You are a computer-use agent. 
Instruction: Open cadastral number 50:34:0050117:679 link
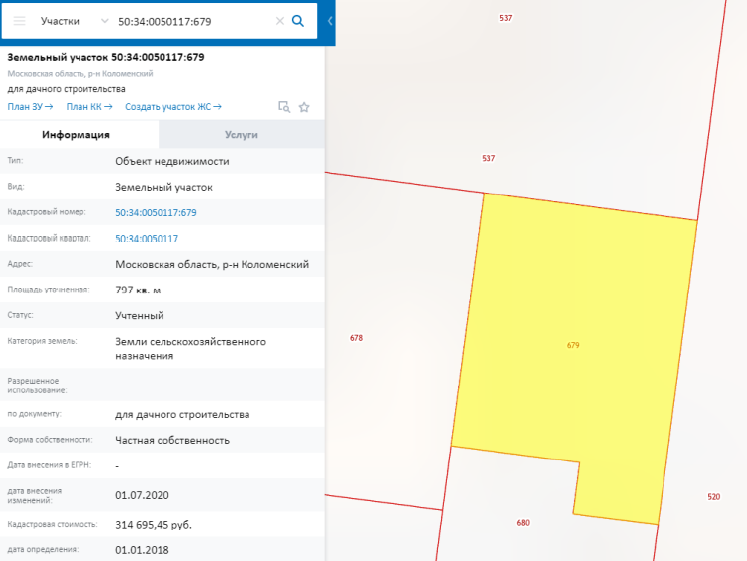coord(156,212)
